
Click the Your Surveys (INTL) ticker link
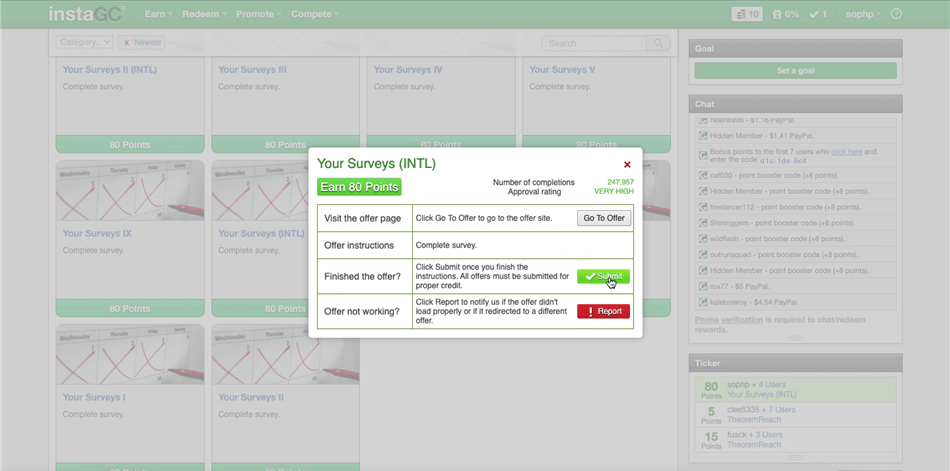tap(762, 394)
